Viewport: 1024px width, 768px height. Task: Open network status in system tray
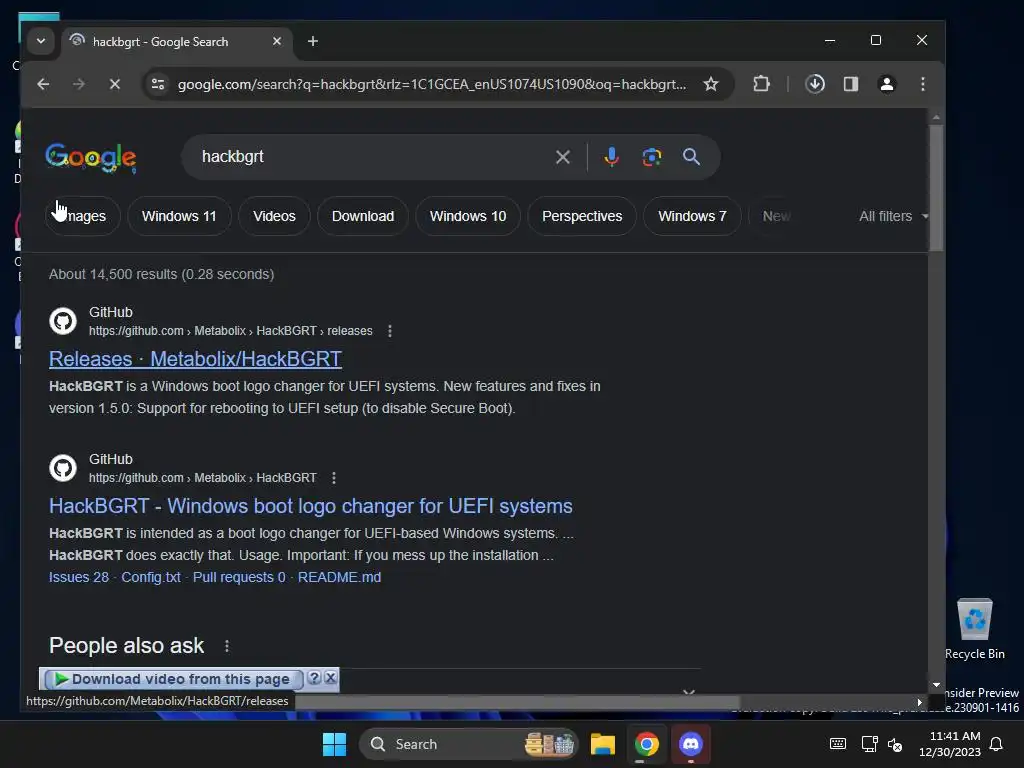click(869, 744)
